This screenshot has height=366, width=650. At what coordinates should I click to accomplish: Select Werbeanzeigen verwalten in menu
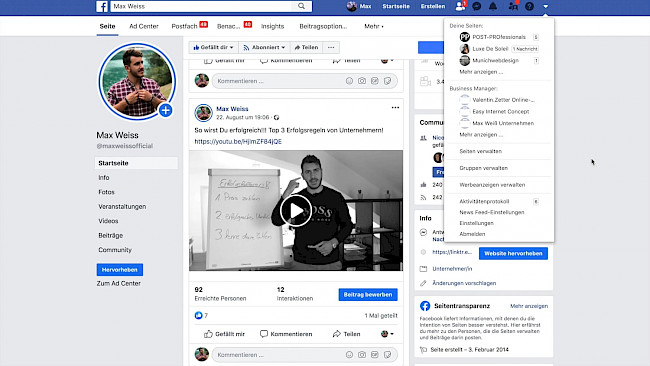pos(492,185)
